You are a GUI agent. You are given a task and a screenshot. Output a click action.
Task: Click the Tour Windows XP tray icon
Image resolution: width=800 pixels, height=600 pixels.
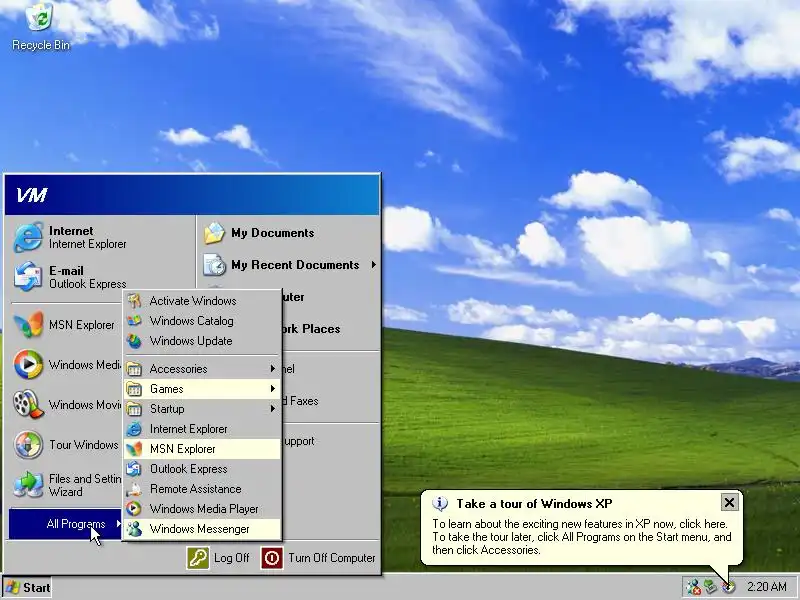pyautogui.click(x=729, y=587)
